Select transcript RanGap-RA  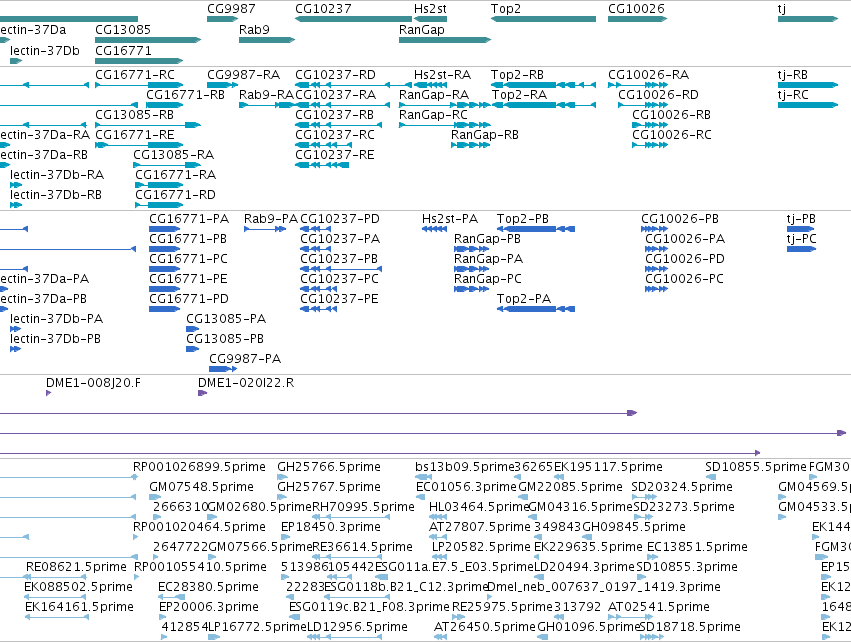[434, 95]
